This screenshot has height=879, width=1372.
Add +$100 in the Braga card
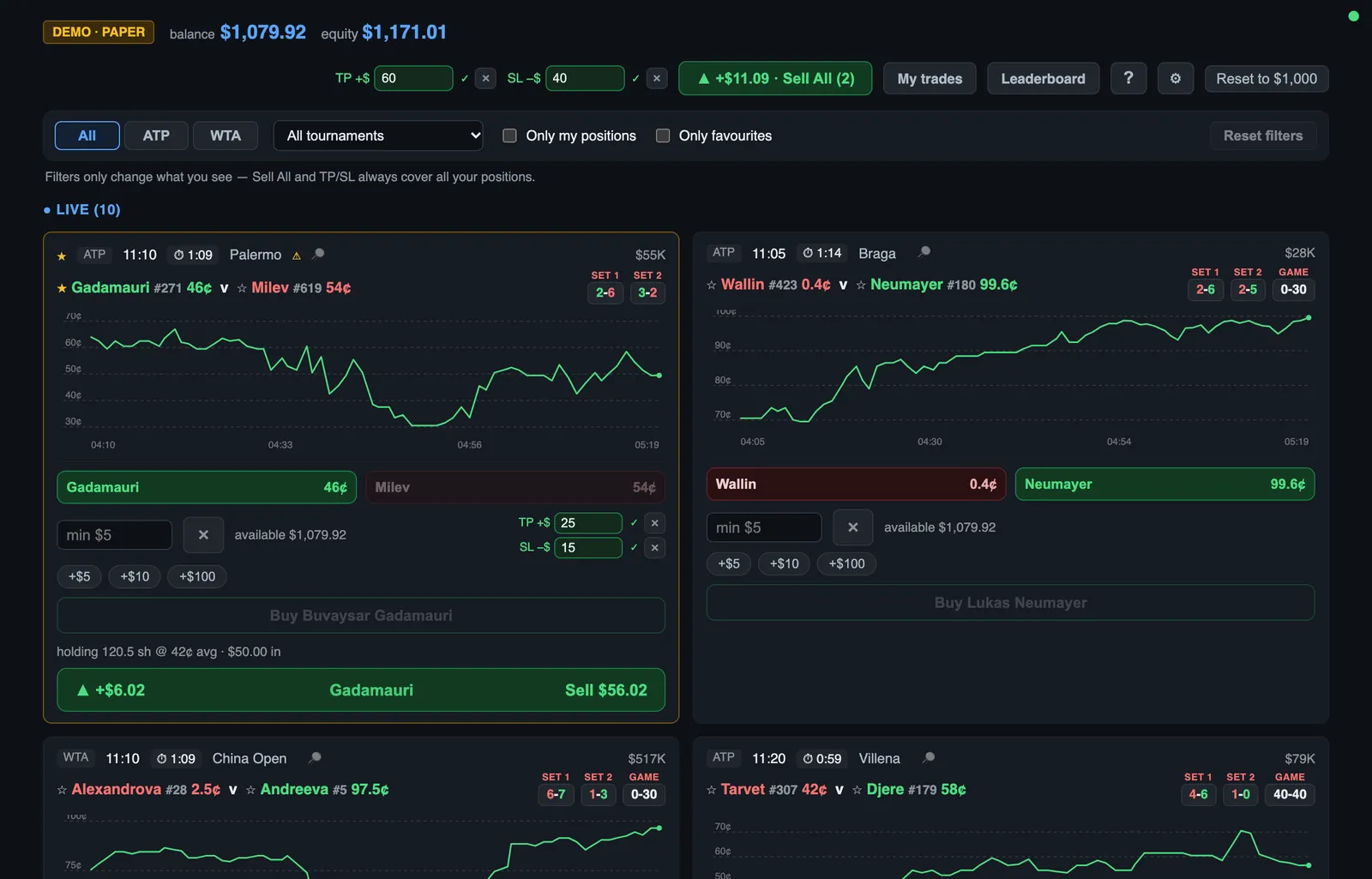(846, 563)
